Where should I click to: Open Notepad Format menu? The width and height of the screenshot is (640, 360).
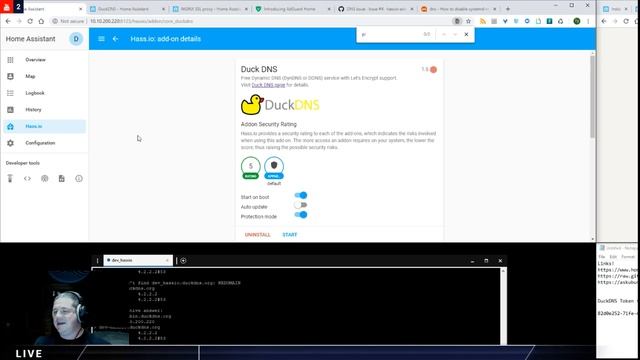point(628,257)
